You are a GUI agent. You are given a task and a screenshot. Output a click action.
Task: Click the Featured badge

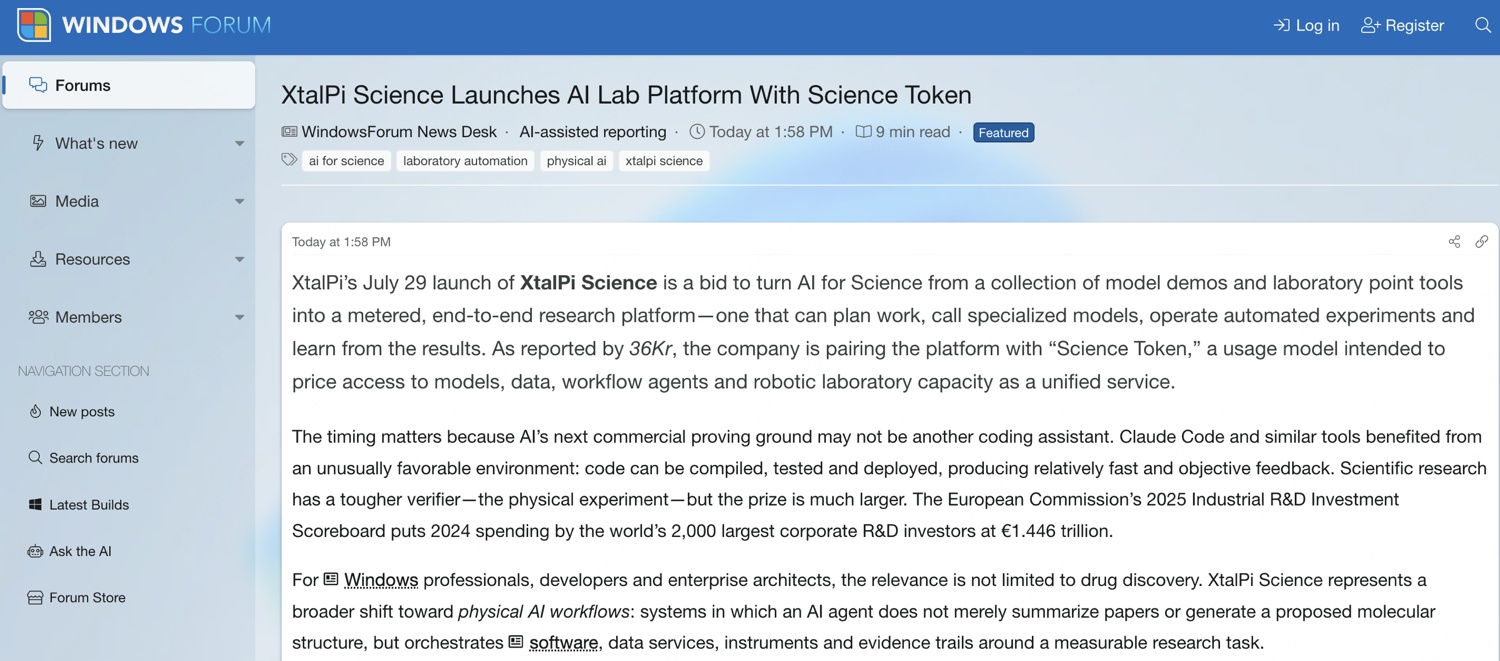tap(1003, 132)
